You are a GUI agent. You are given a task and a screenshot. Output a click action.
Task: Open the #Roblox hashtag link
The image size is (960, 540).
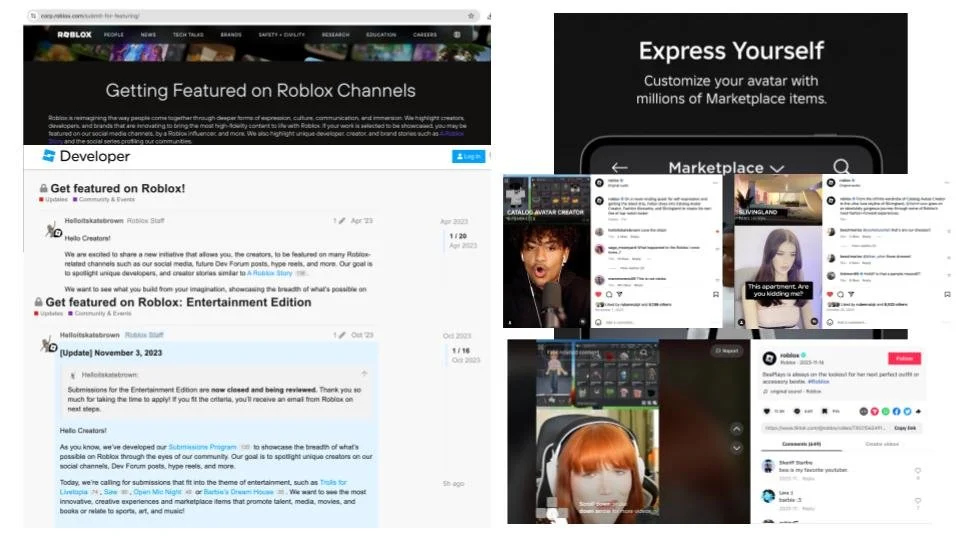(819, 381)
